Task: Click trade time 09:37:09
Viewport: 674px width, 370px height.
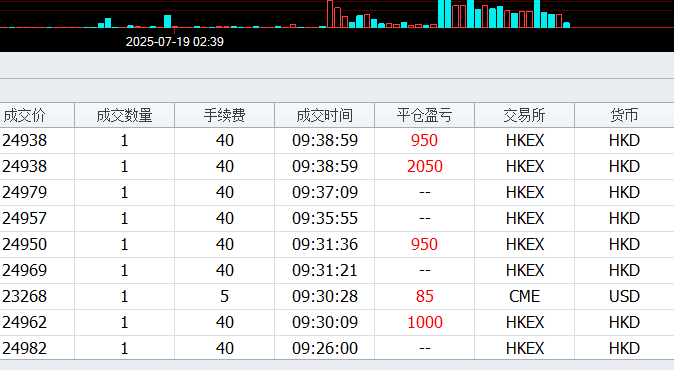Action: 325,192
